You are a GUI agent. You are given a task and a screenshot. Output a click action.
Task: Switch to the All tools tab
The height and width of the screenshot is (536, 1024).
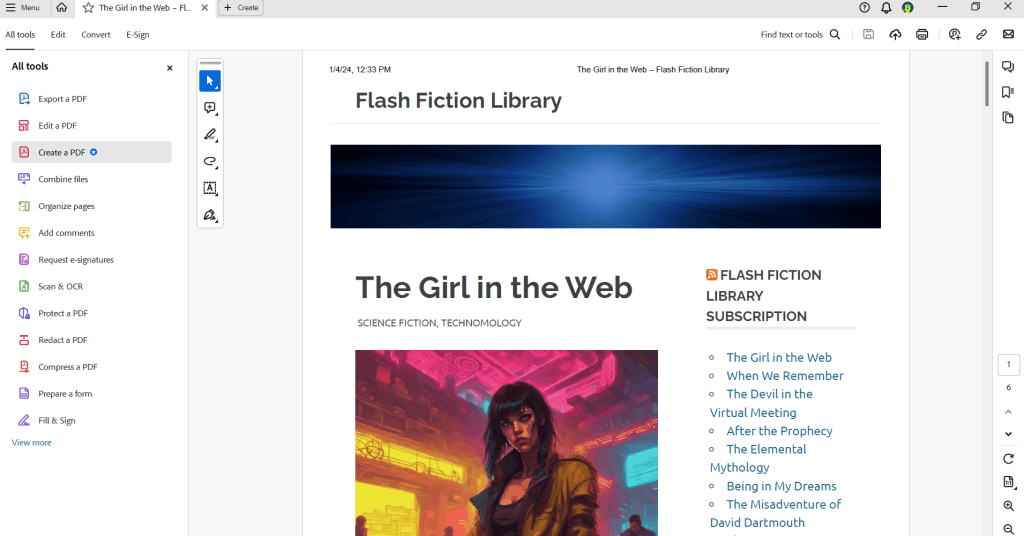[20, 35]
